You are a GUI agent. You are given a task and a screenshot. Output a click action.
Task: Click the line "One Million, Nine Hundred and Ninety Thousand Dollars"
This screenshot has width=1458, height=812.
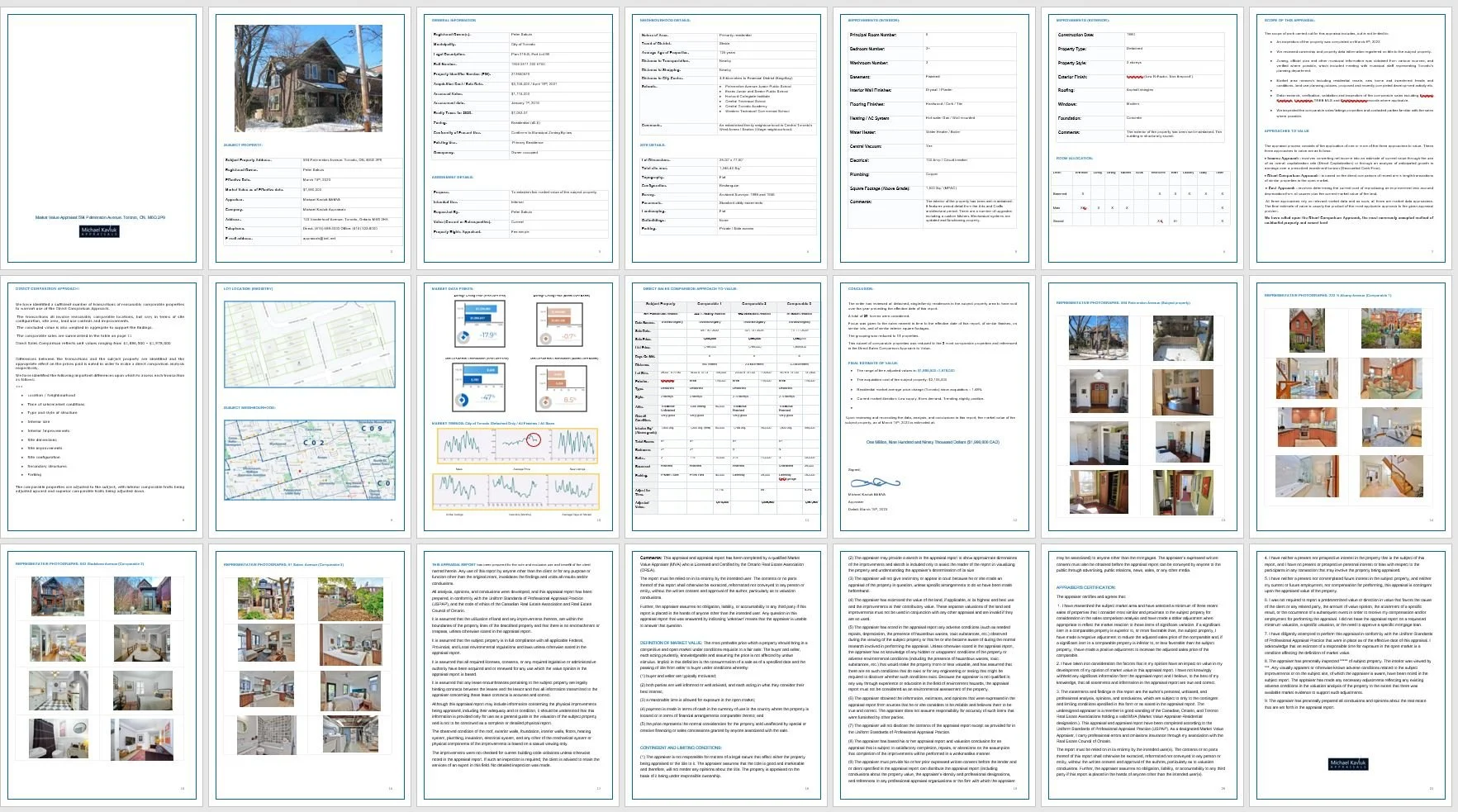[933, 443]
